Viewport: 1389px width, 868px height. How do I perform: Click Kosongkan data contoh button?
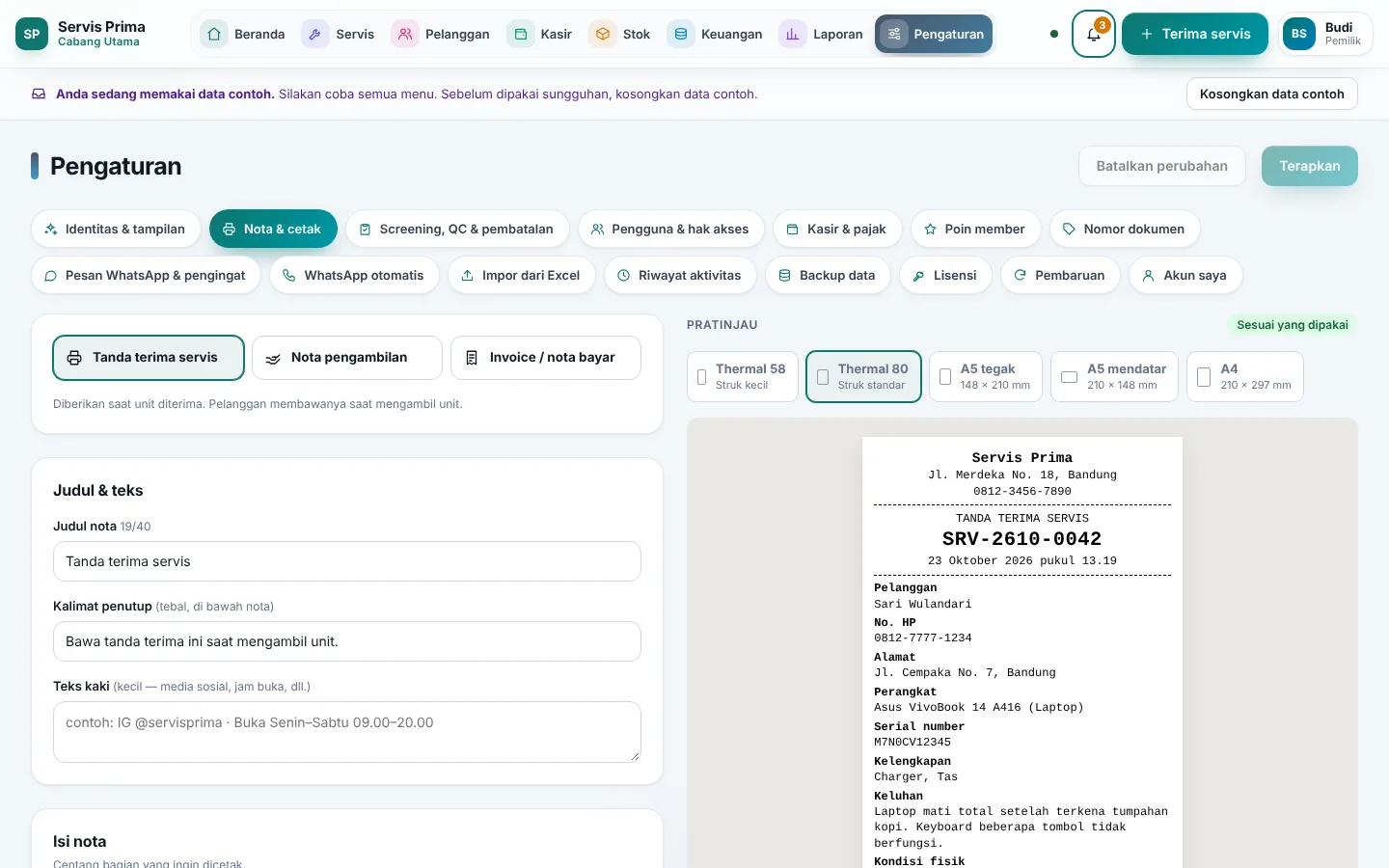click(1271, 94)
